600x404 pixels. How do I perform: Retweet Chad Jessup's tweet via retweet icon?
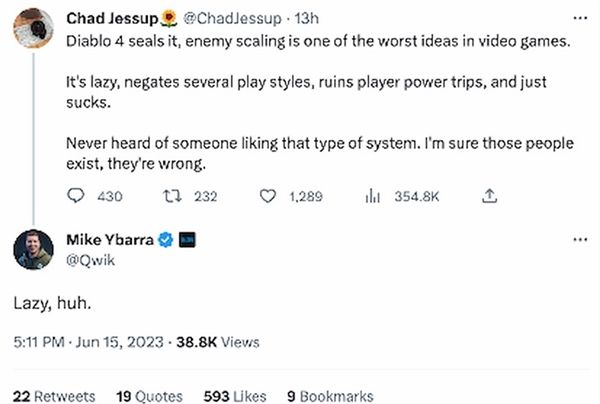(x=172, y=196)
